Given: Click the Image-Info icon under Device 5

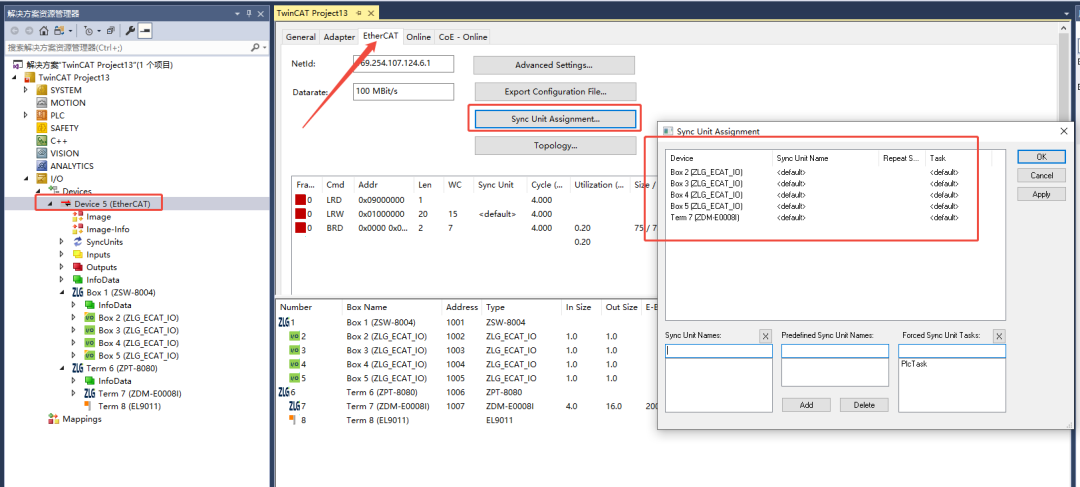Looking at the screenshot, I should tap(78, 229).
